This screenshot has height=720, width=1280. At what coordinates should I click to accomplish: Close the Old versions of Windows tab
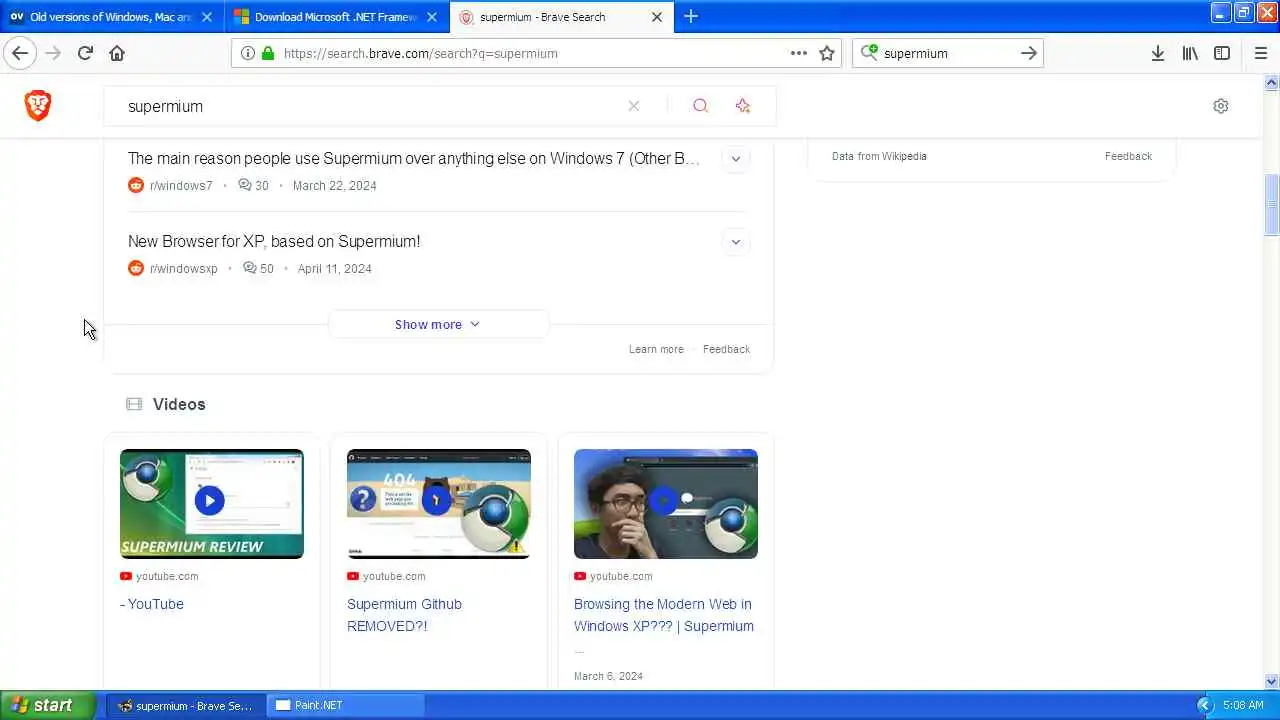[207, 17]
